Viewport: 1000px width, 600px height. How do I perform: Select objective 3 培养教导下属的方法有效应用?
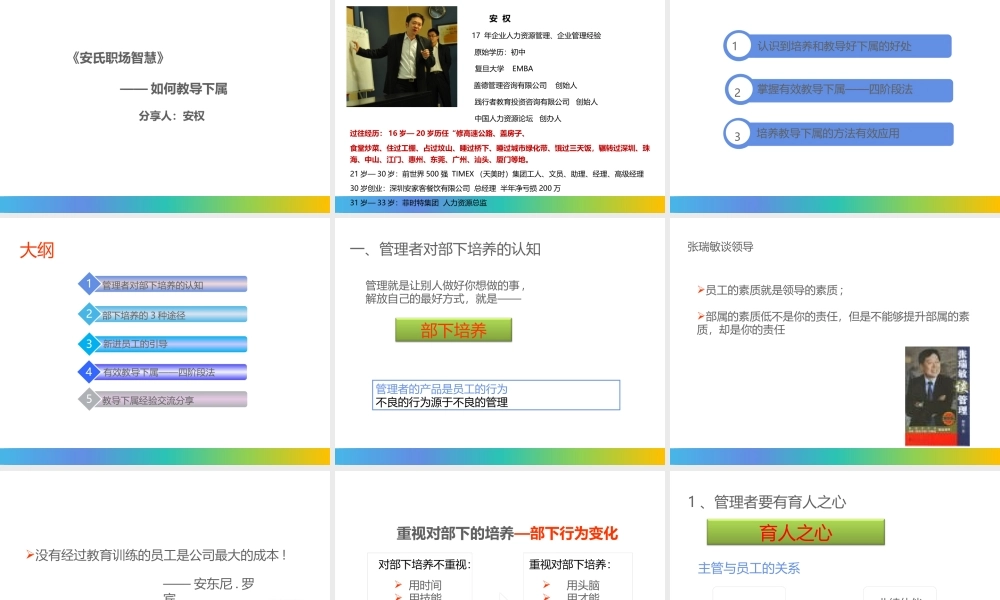(838, 134)
